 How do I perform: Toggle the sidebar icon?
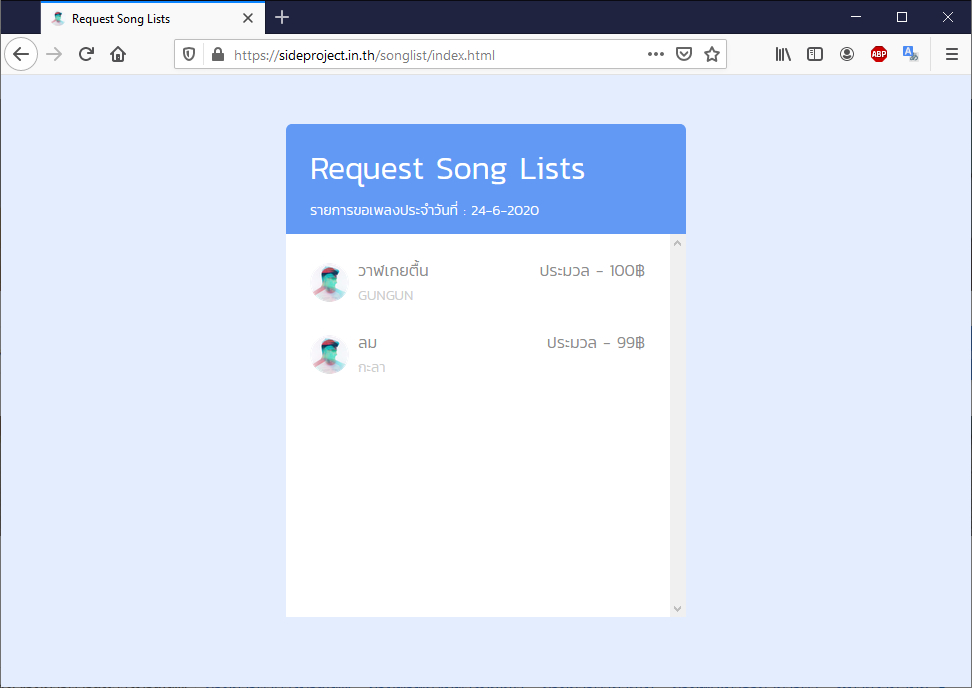point(815,54)
